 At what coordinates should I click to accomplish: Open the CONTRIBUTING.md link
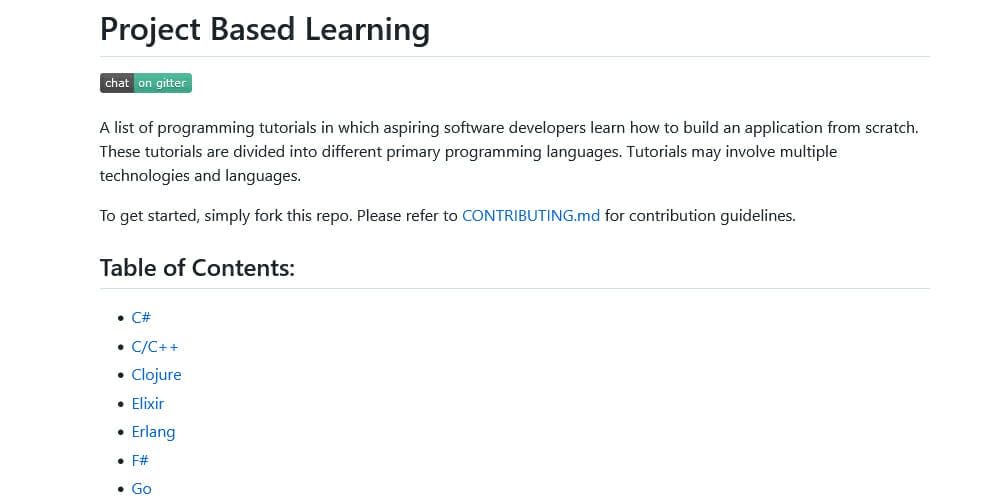click(x=531, y=215)
